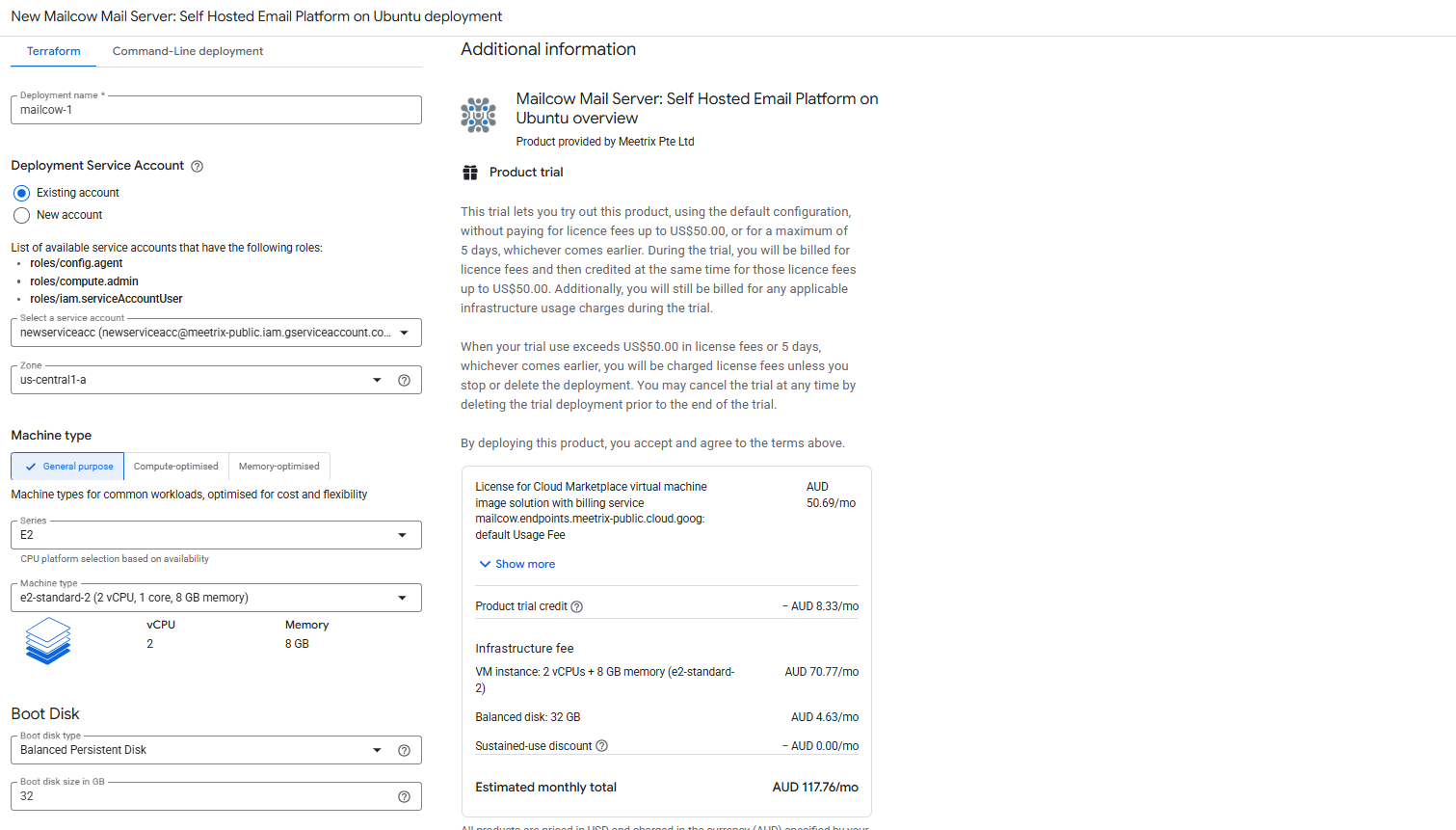Open the Boot disk type help icon
Viewport: 1456px width, 830px height.
[x=404, y=750]
